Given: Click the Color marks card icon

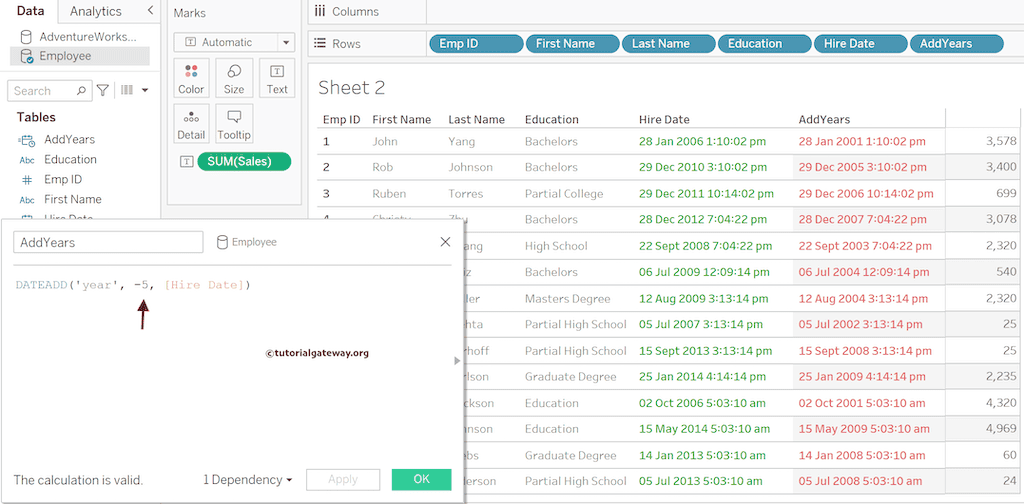Looking at the screenshot, I should (191, 71).
